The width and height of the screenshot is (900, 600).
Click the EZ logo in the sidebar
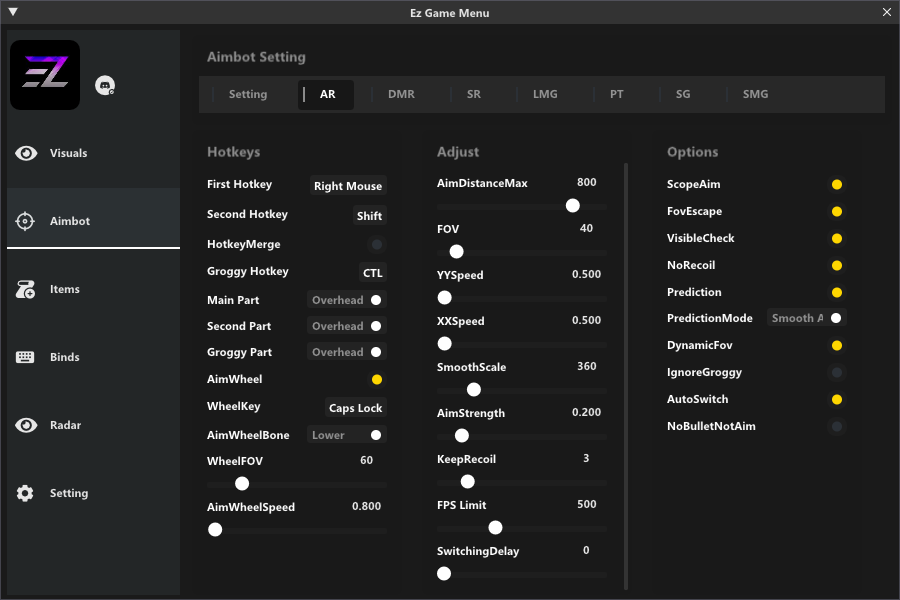pos(45,75)
